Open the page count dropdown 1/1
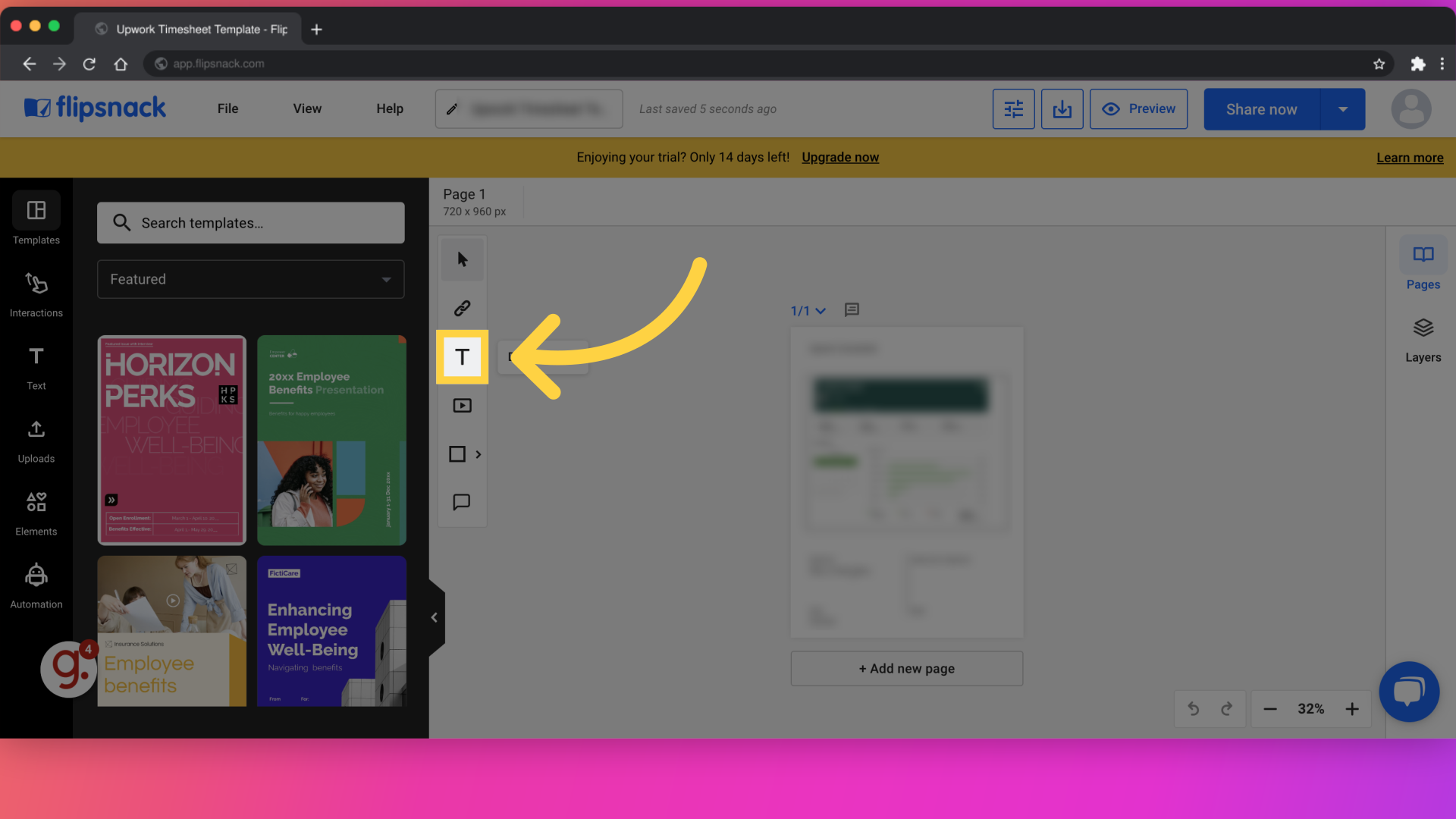This screenshot has height=819, width=1456. click(807, 310)
